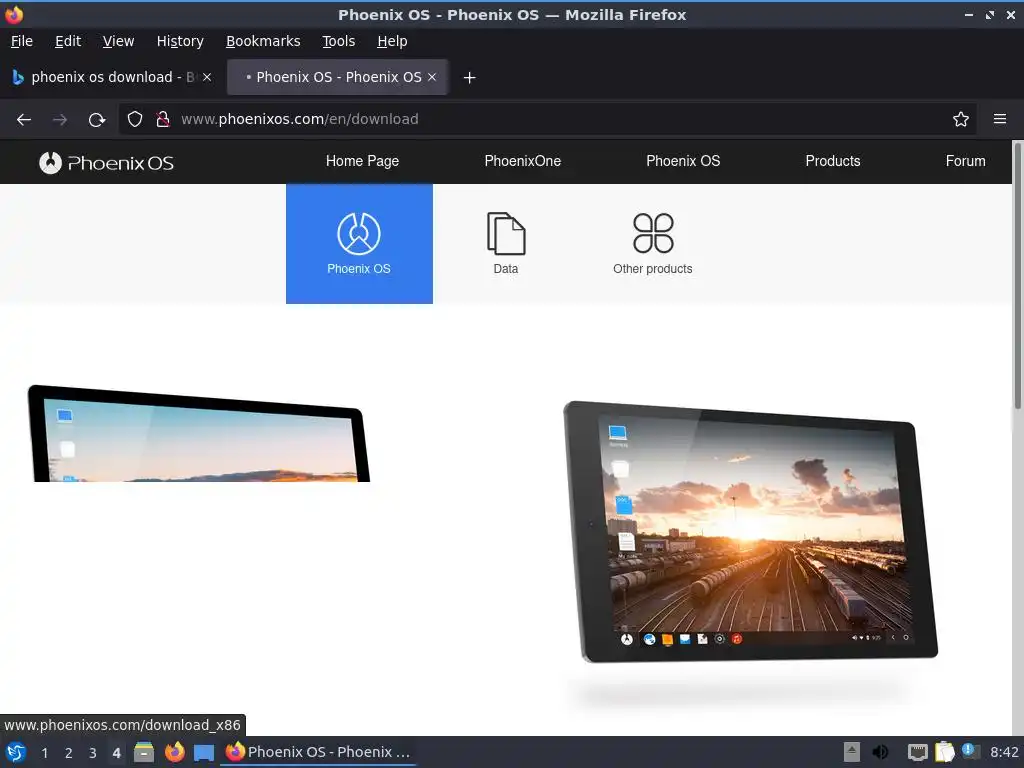Click the Firefox 'Phoenix OS - Phoenix …' taskbar button
The width and height of the screenshot is (1024, 768).
(x=319, y=752)
